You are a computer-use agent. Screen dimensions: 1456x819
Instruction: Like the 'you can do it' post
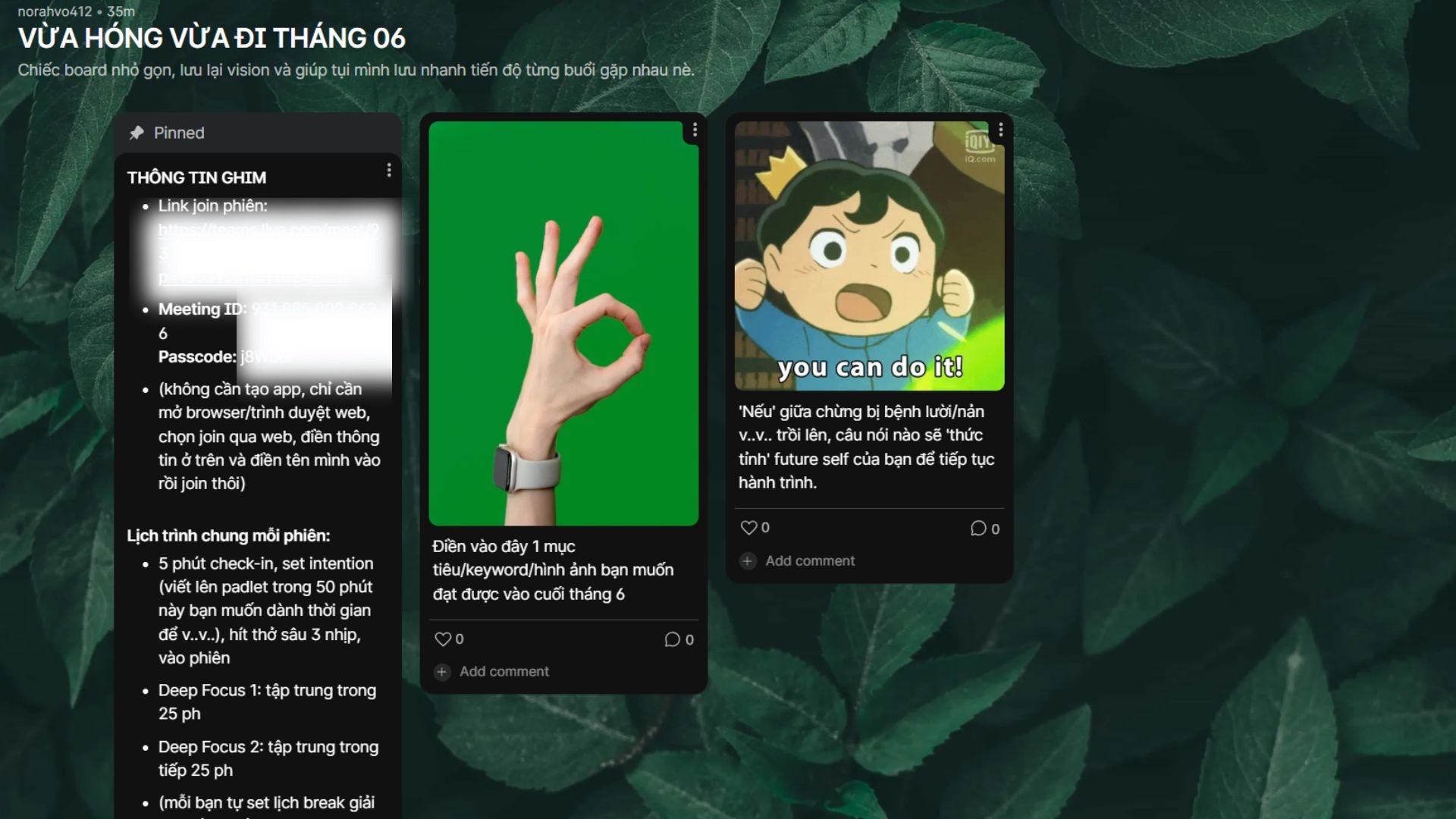(748, 528)
